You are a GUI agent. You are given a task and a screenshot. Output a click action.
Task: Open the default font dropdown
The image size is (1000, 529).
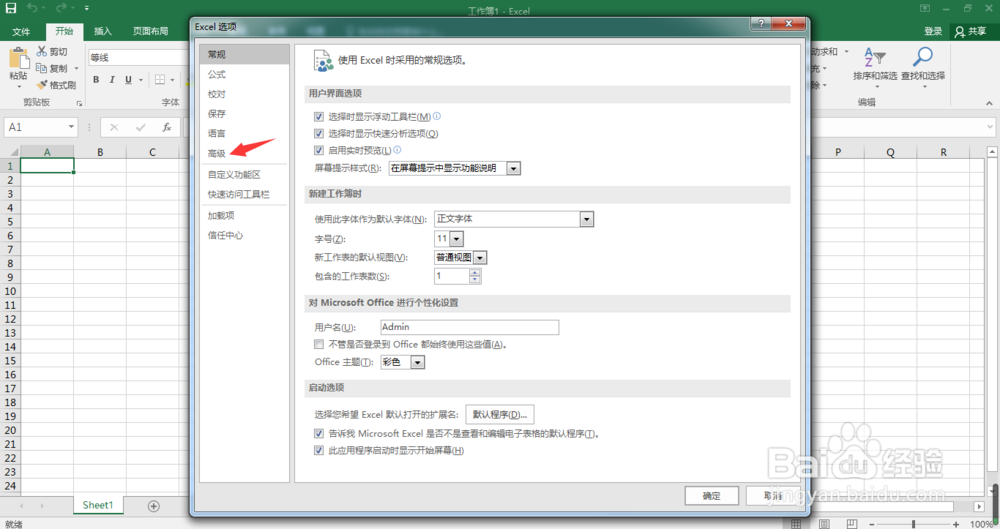pos(587,220)
